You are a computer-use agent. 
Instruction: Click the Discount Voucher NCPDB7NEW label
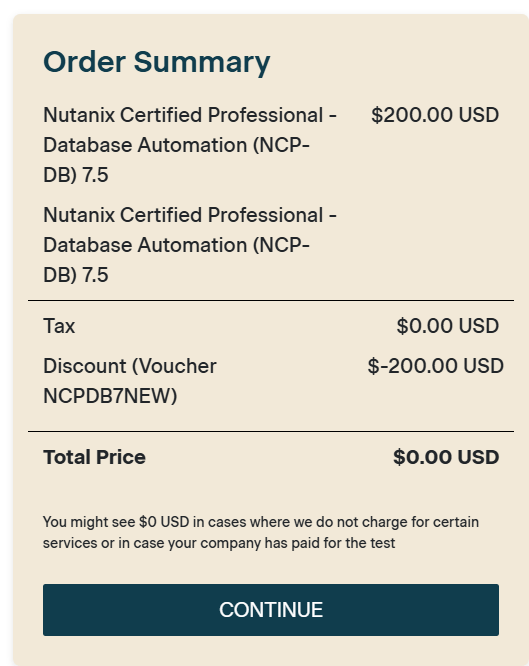coord(130,381)
